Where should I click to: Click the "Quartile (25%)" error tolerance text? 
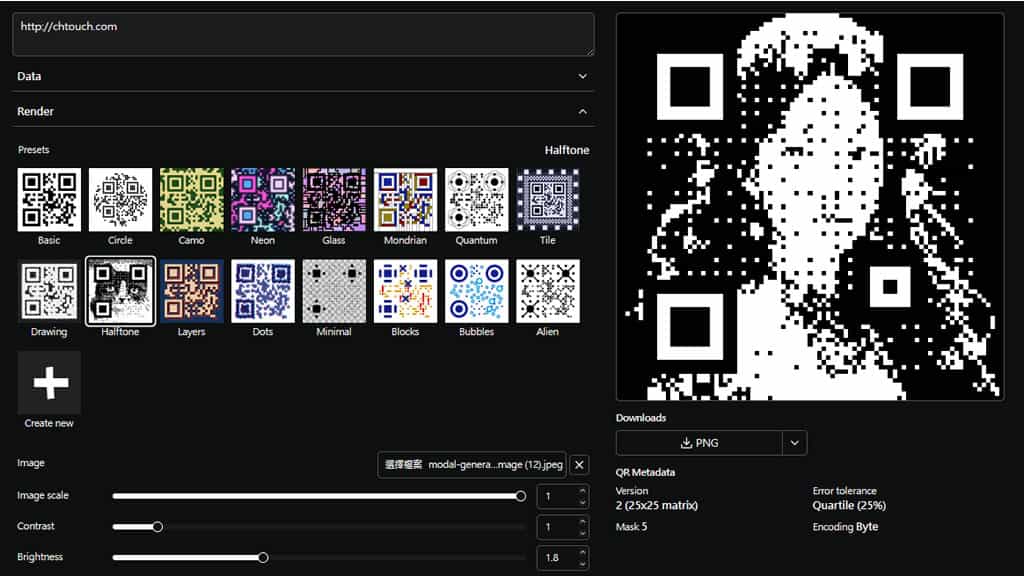[849, 505]
